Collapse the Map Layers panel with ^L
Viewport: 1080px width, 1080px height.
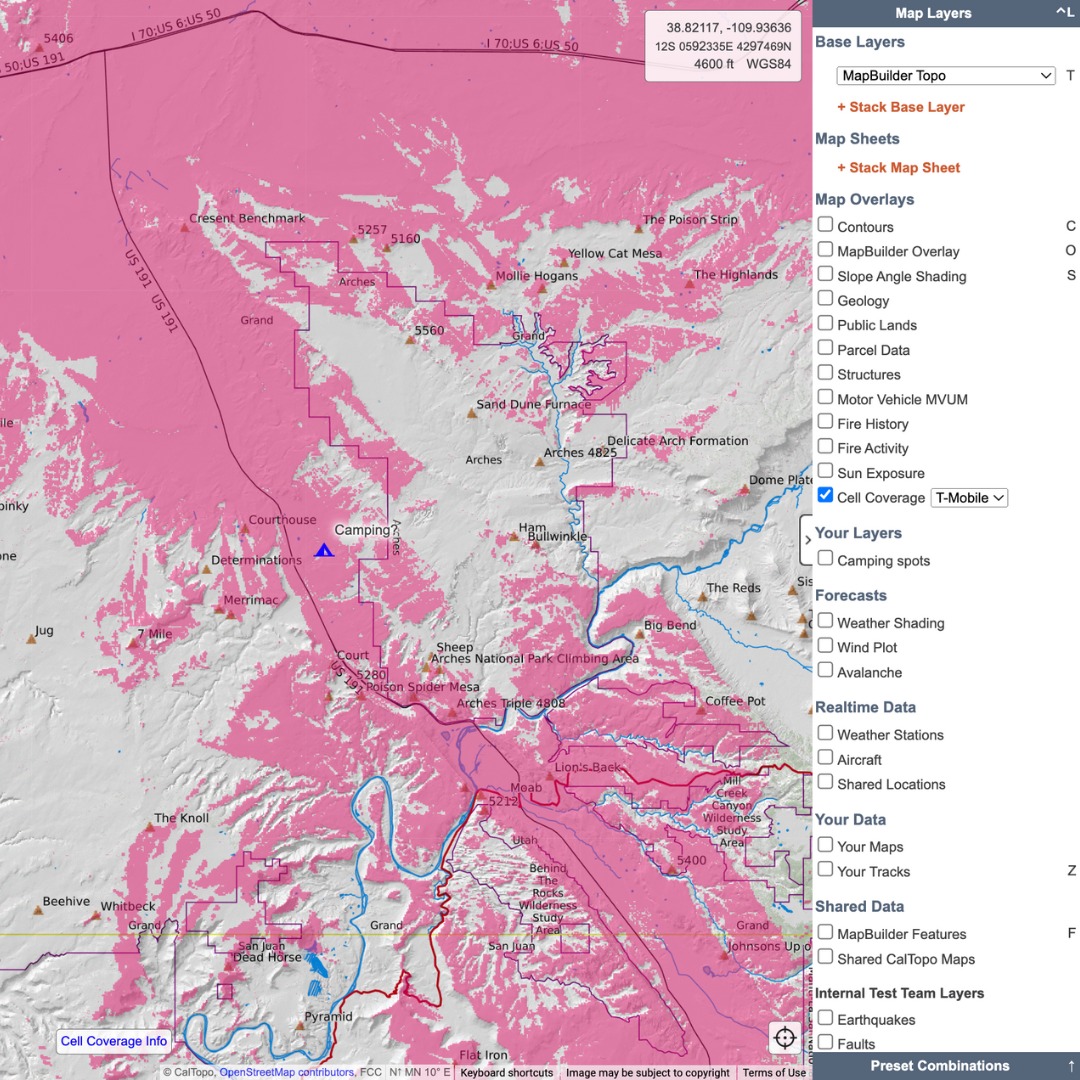pos(1064,12)
